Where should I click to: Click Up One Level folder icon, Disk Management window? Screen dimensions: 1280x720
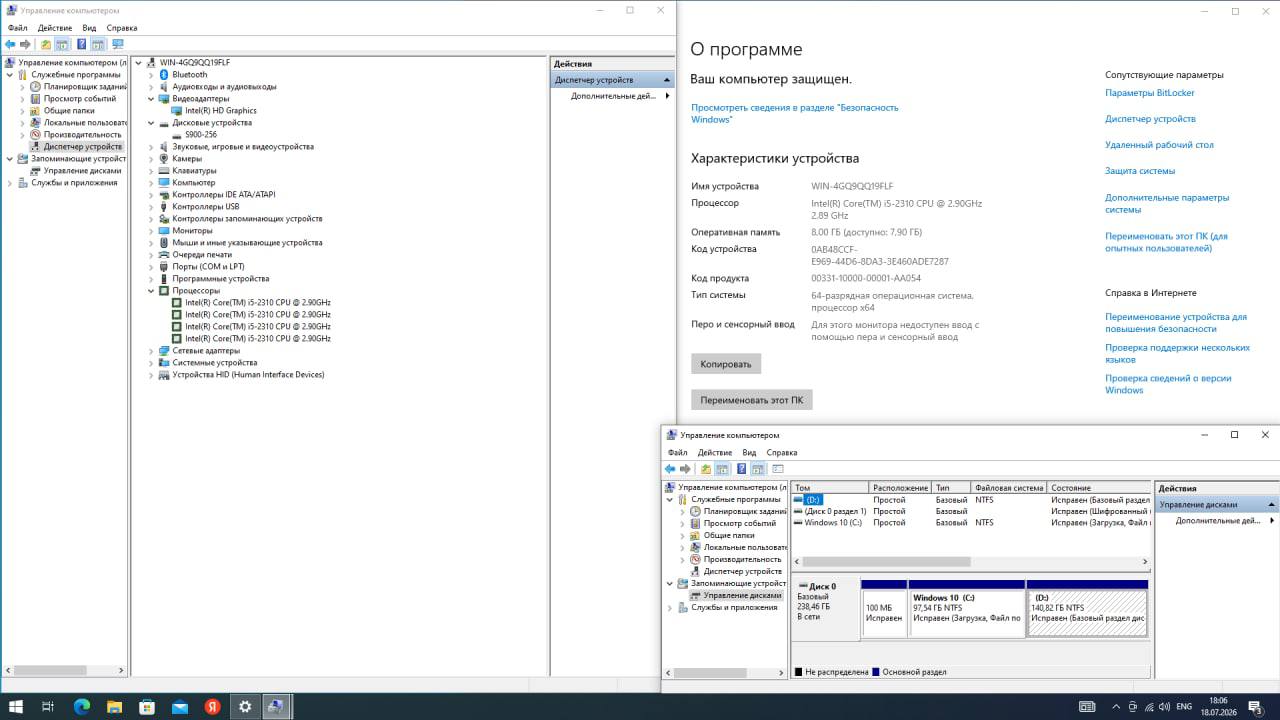(x=706, y=468)
